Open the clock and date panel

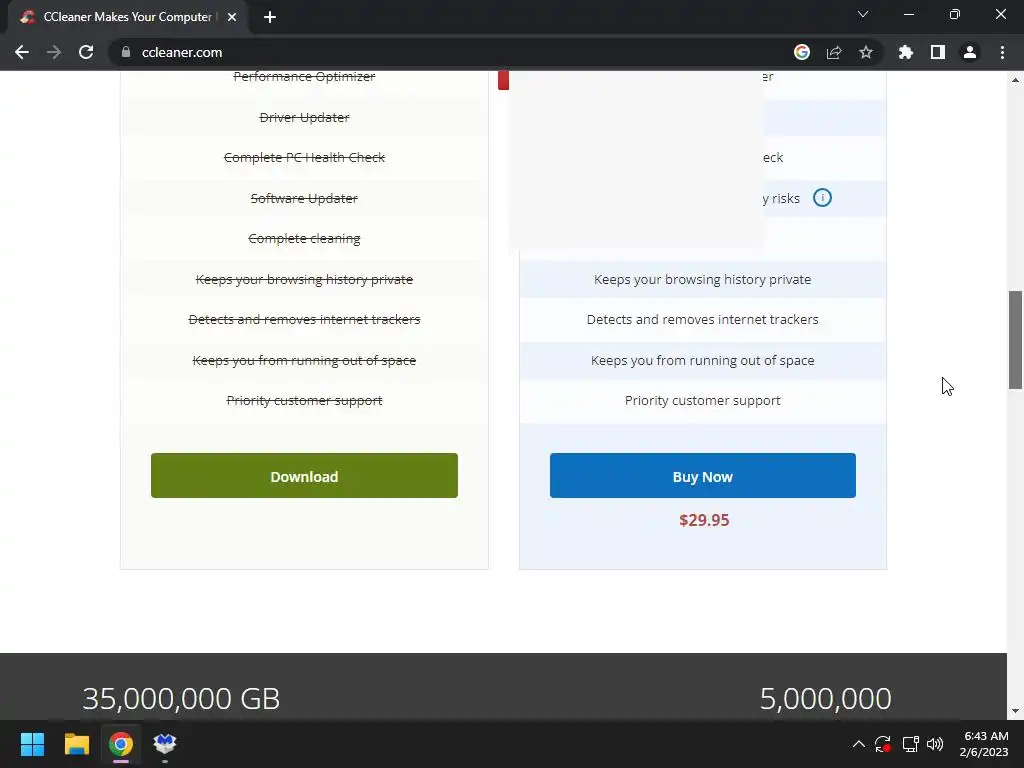[x=984, y=744]
